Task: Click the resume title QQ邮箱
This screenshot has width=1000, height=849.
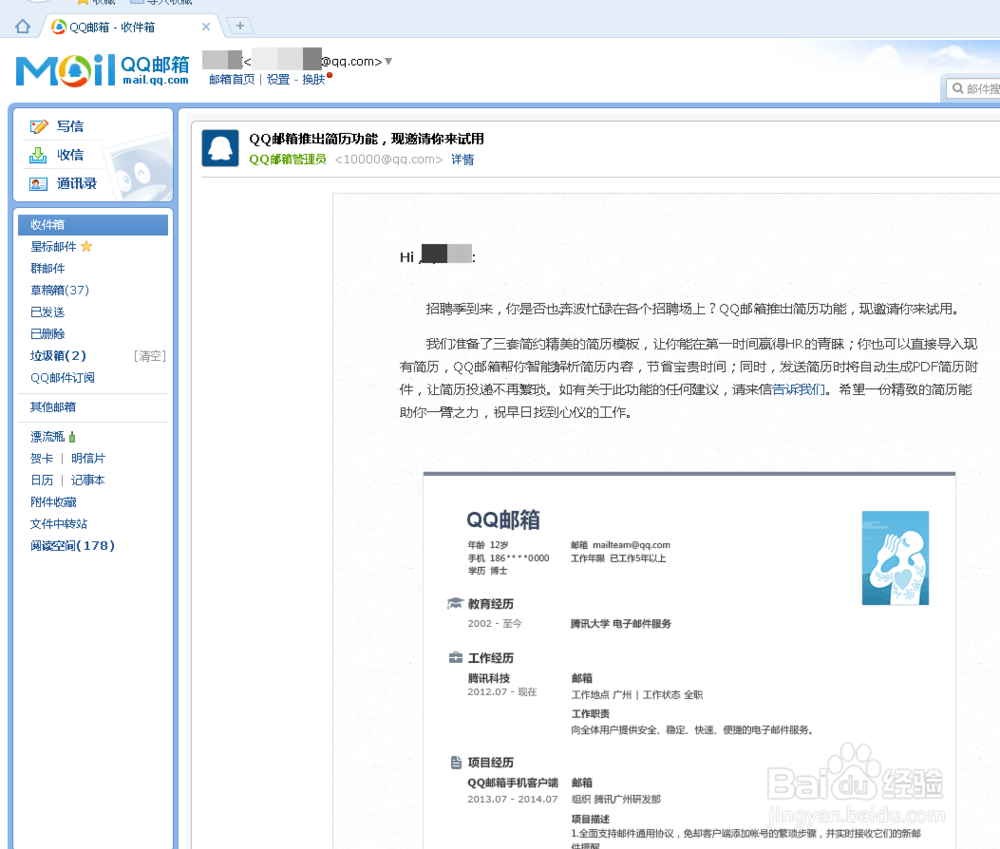Action: point(503,520)
